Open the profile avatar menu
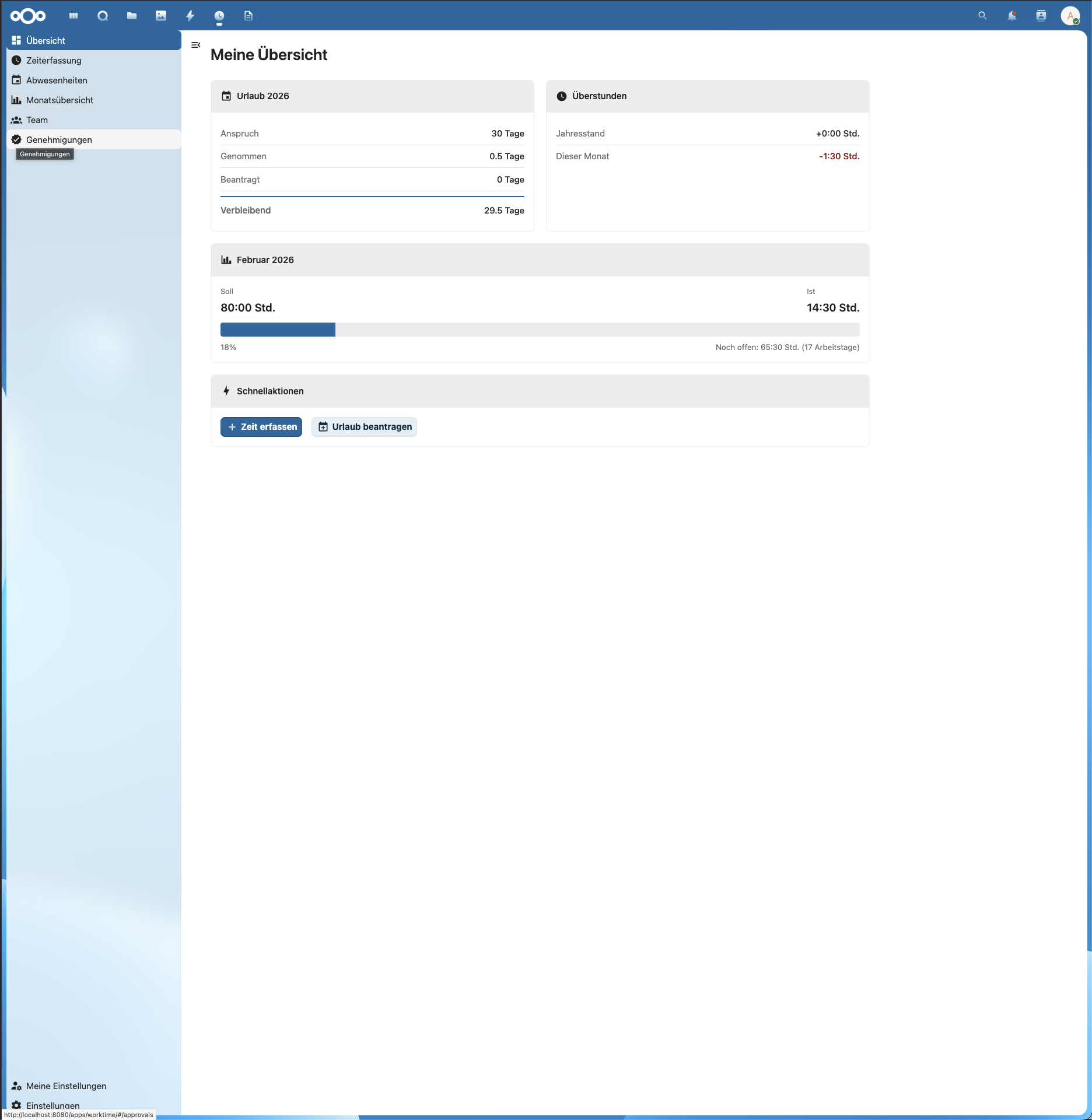 click(x=1071, y=16)
